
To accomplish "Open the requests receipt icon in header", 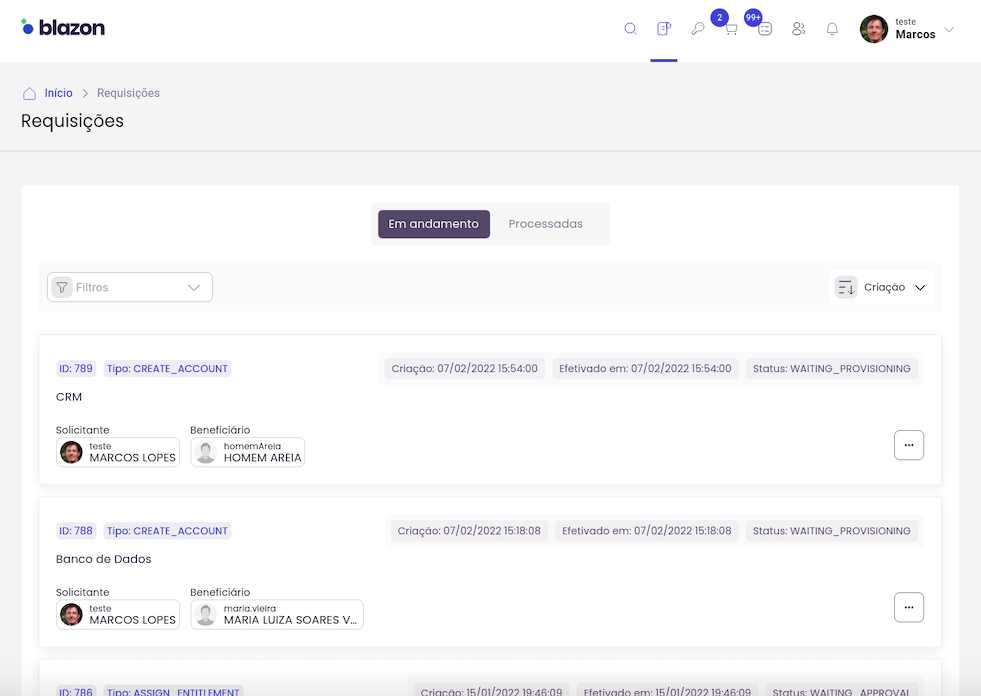I will tap(664, 29).
